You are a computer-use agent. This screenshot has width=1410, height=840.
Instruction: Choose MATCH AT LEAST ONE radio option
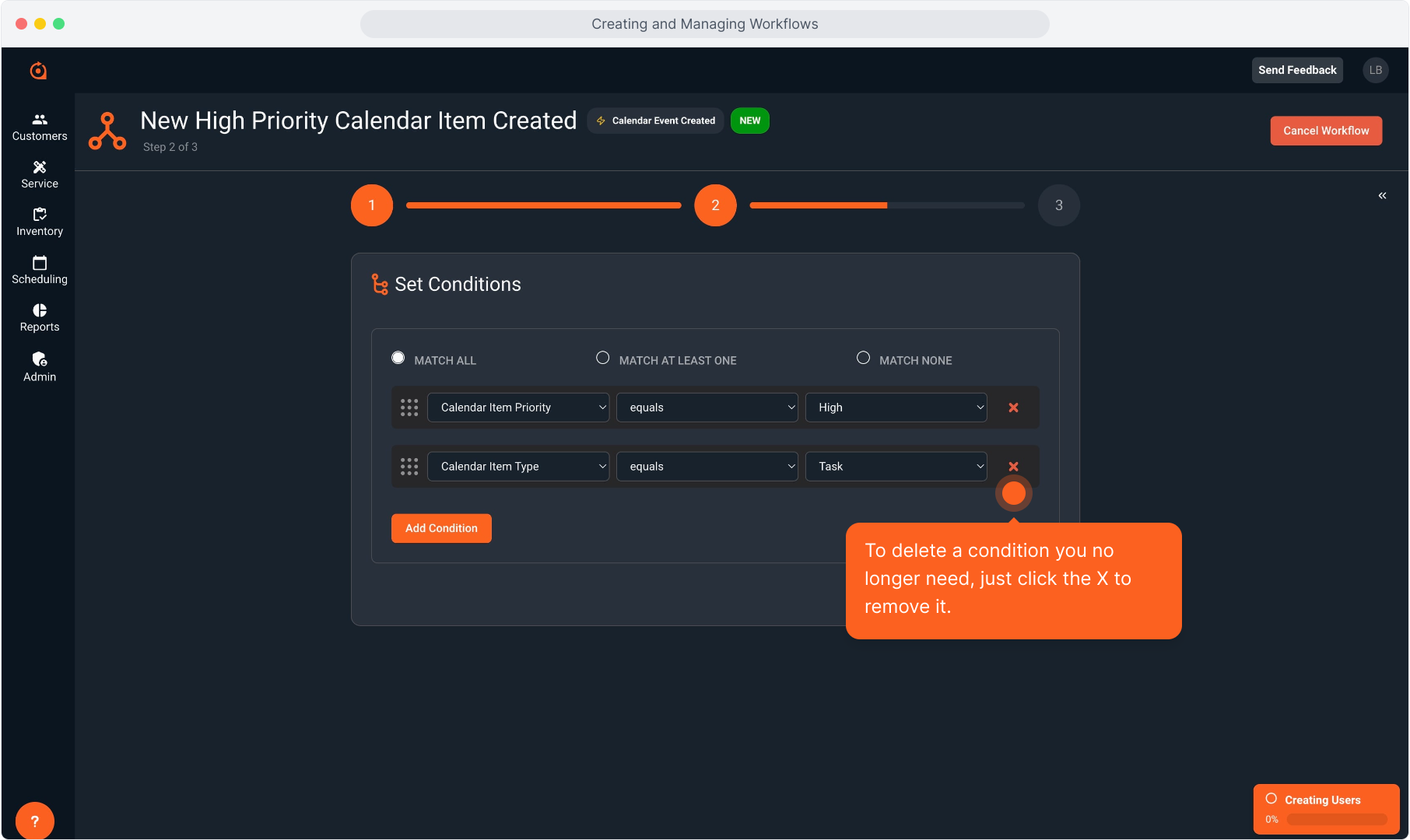pyautogui.click(x=603, y=358)
